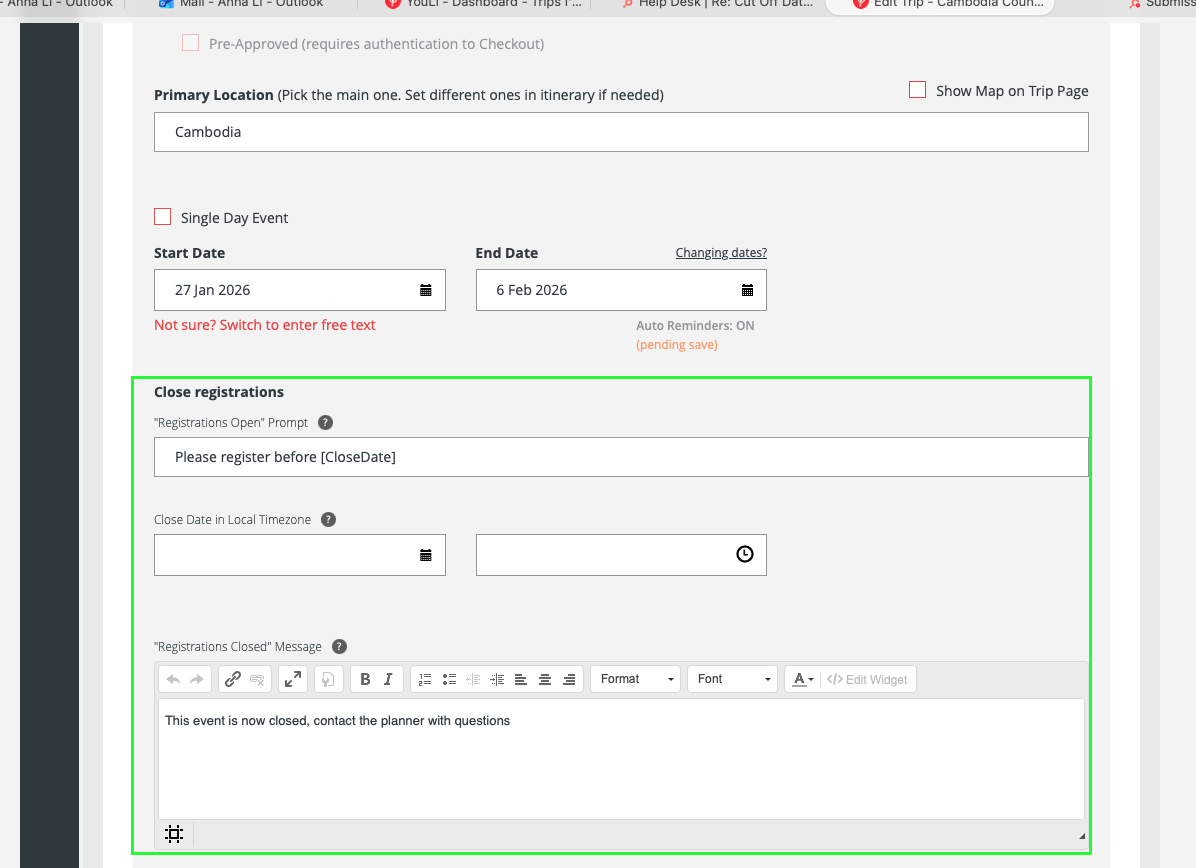
Task: Maximize the editor with expand icon
Action: (293, 679)
